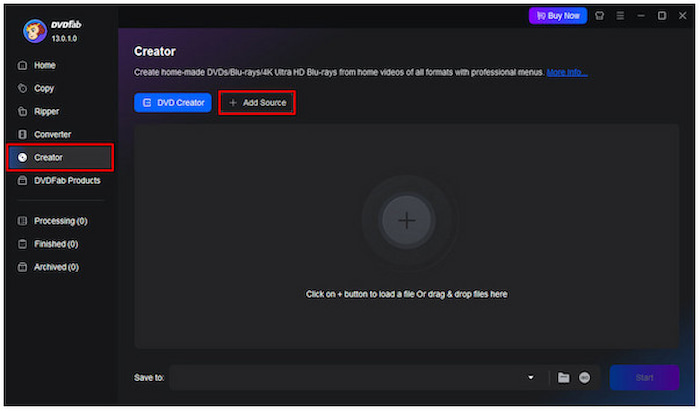Go to the Home module
Screen dimensions: 700x411
pos(45,65)
